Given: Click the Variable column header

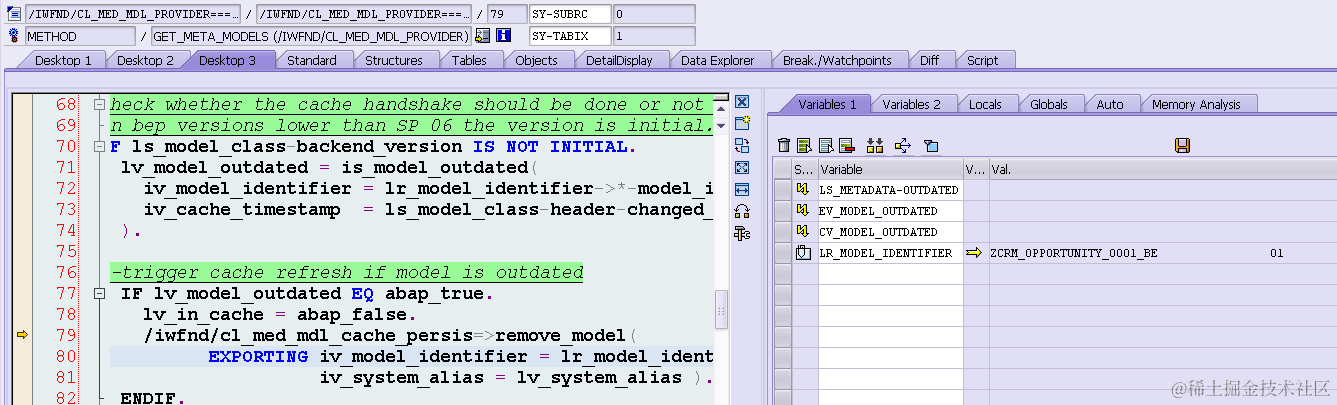Looking at the screenshot, I should [x=890, y=169].
